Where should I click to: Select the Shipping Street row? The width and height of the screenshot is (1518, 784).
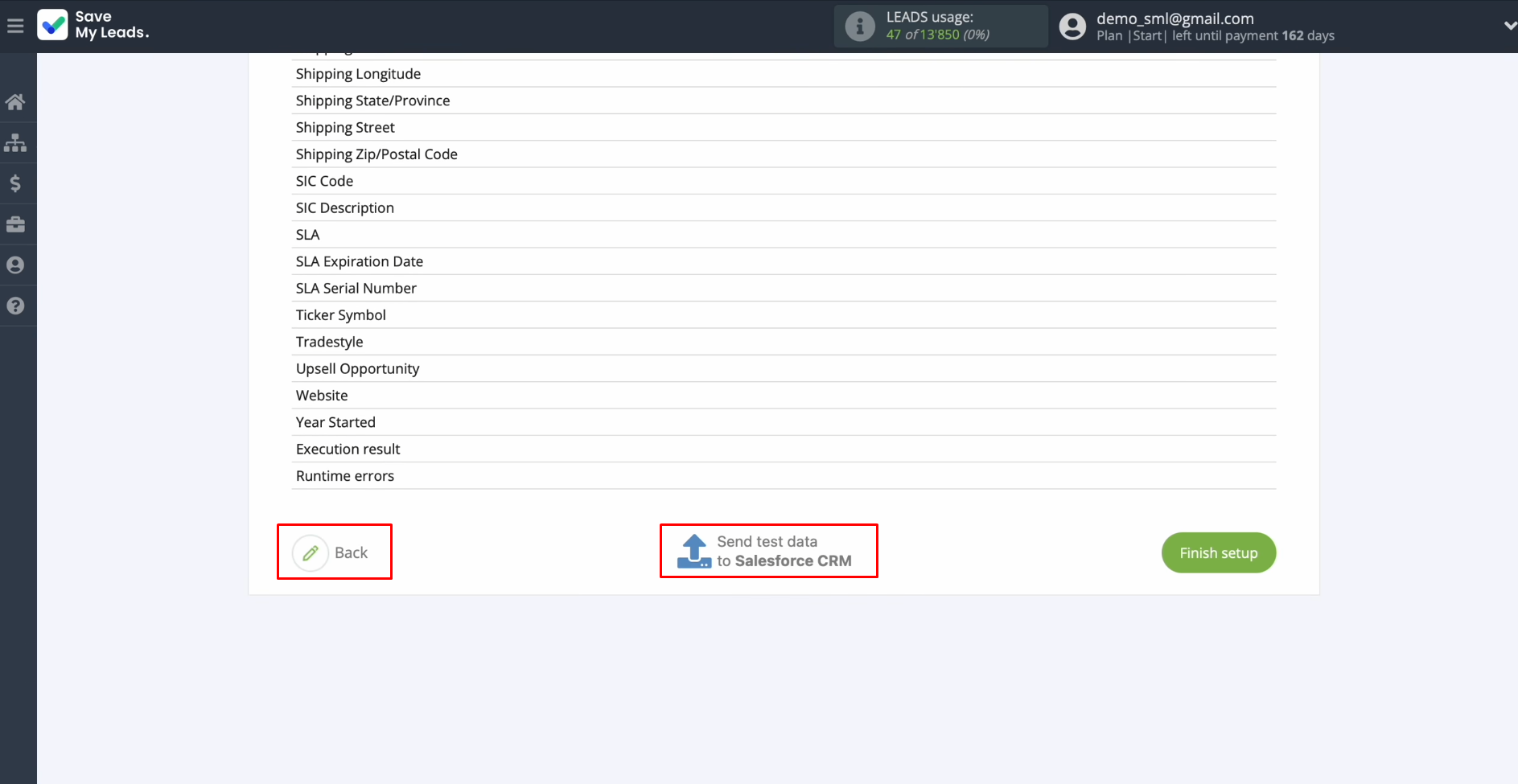pyautogui.click(x=784, y=127)
